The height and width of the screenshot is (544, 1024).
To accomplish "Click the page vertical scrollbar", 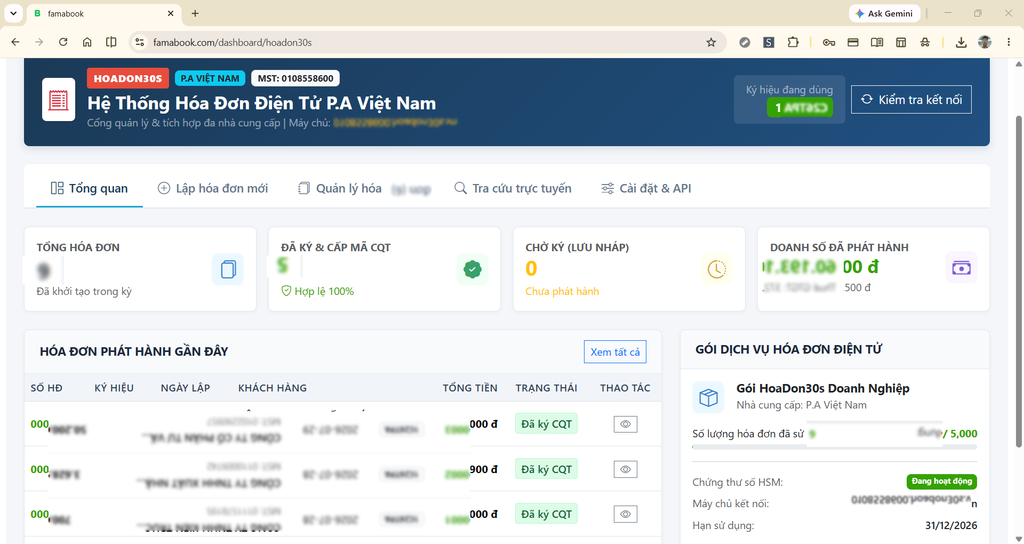I will 1017,281.
